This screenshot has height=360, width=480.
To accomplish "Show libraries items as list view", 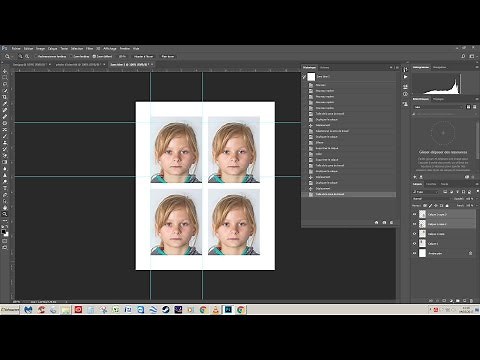I will click(x=474, y=107).
